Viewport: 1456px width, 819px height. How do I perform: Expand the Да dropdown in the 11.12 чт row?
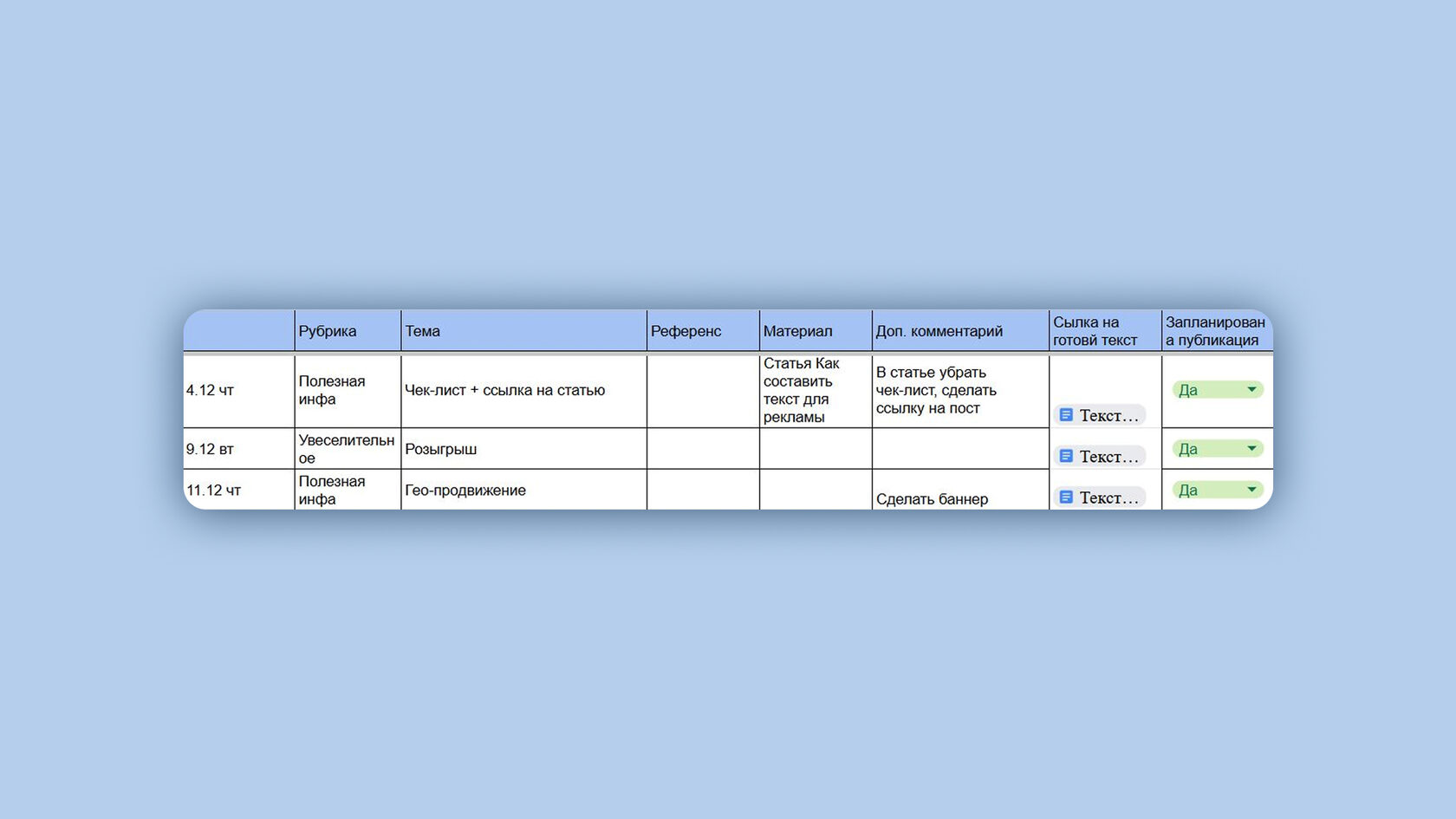coord(1218,490)
